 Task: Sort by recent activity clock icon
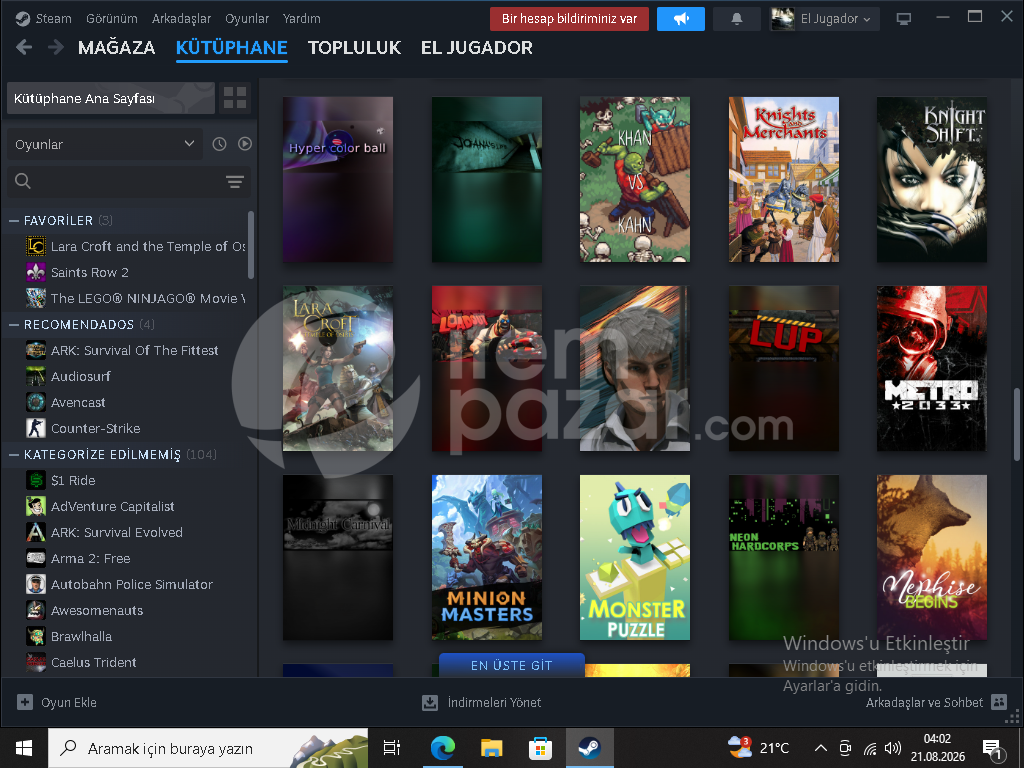219,144
